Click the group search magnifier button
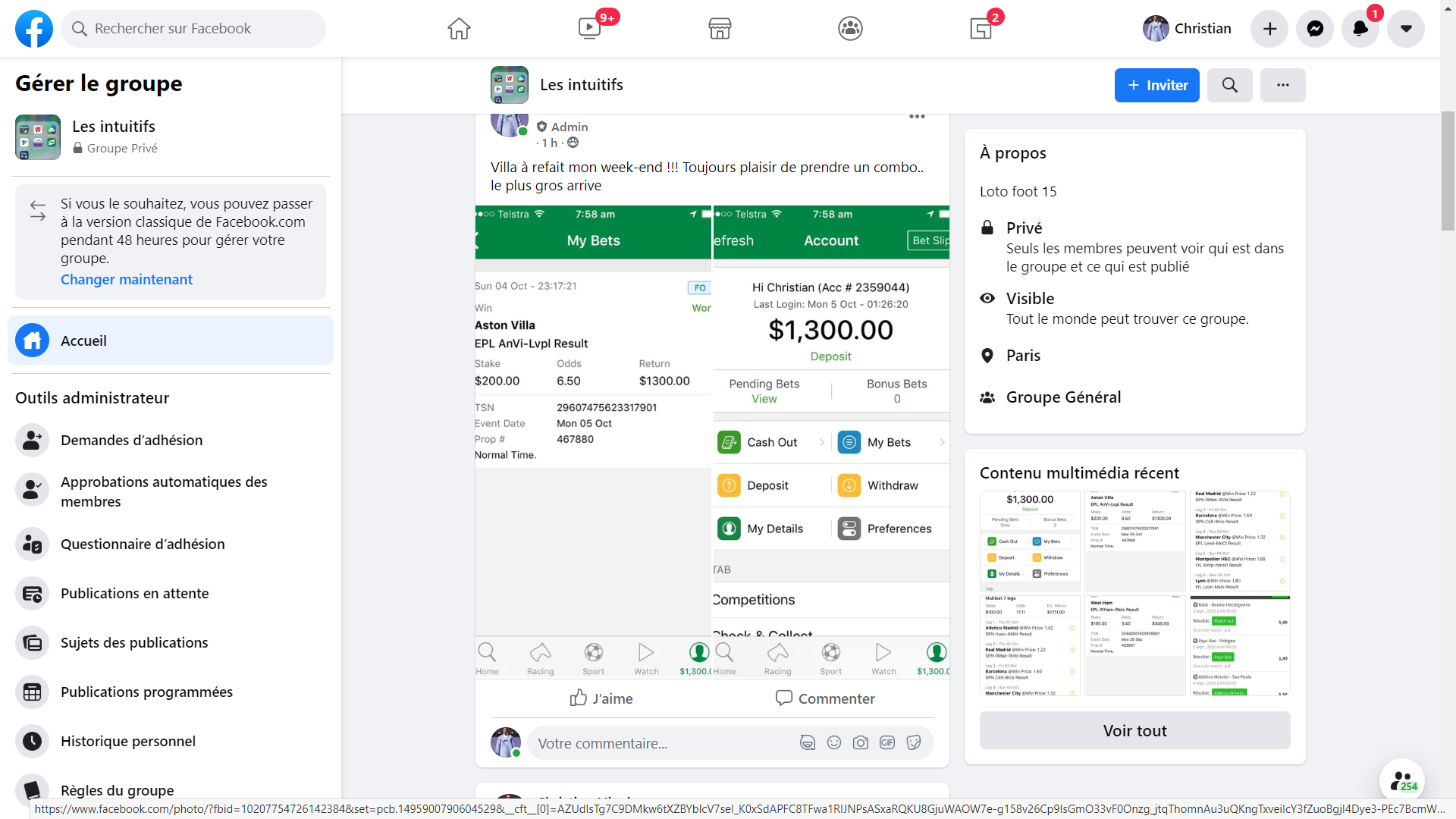 tap(1229, 85)
